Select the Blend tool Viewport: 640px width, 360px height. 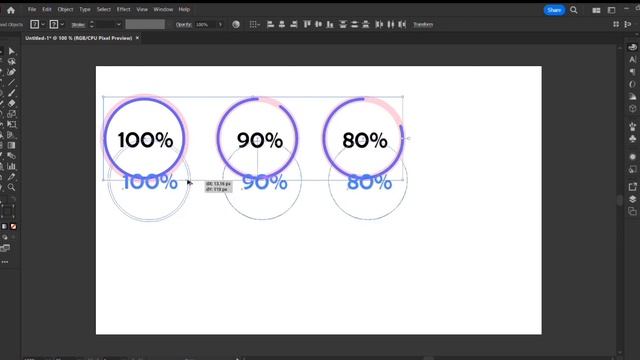point(11,156)
